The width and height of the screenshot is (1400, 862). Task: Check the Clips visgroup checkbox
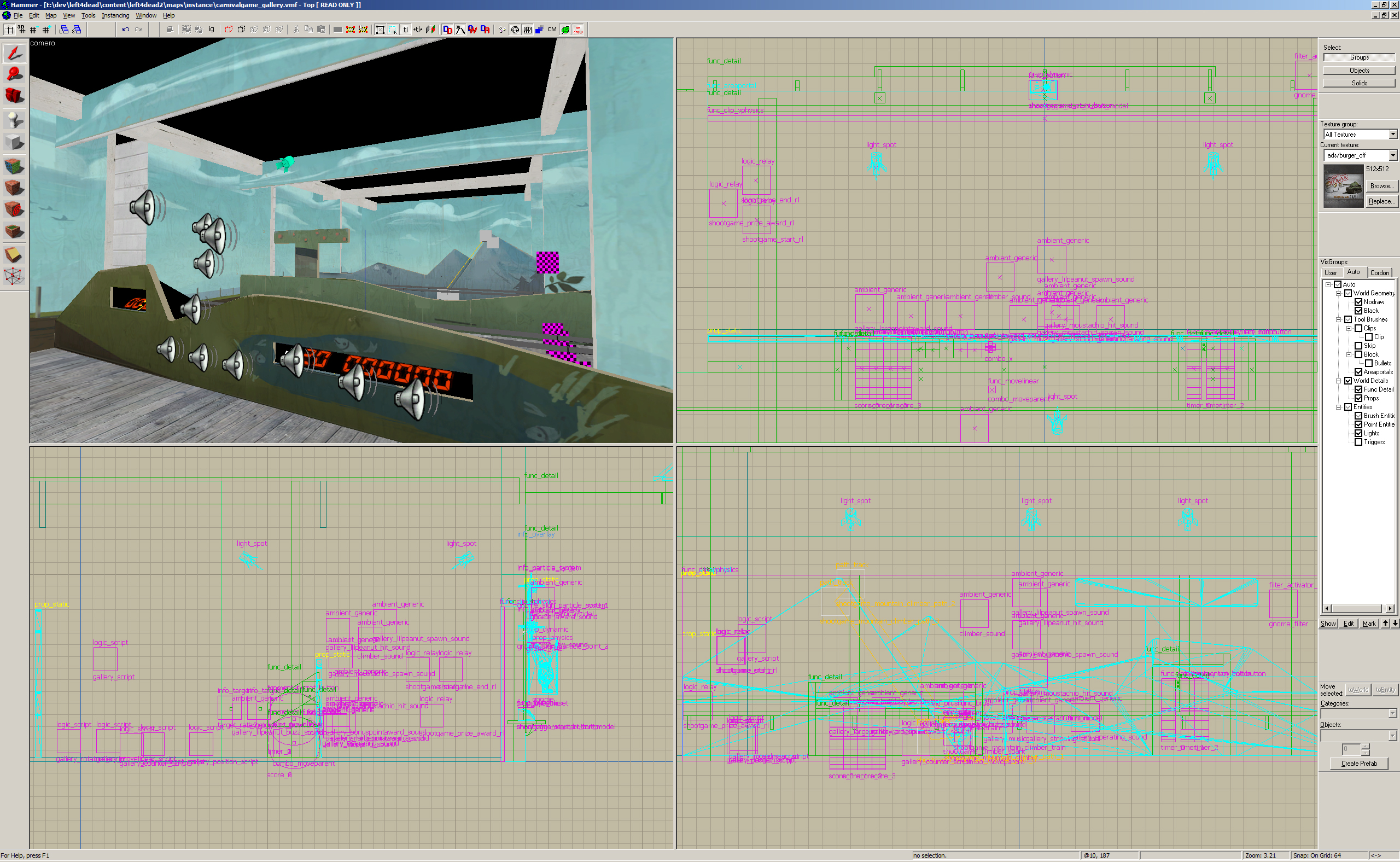1358,328
